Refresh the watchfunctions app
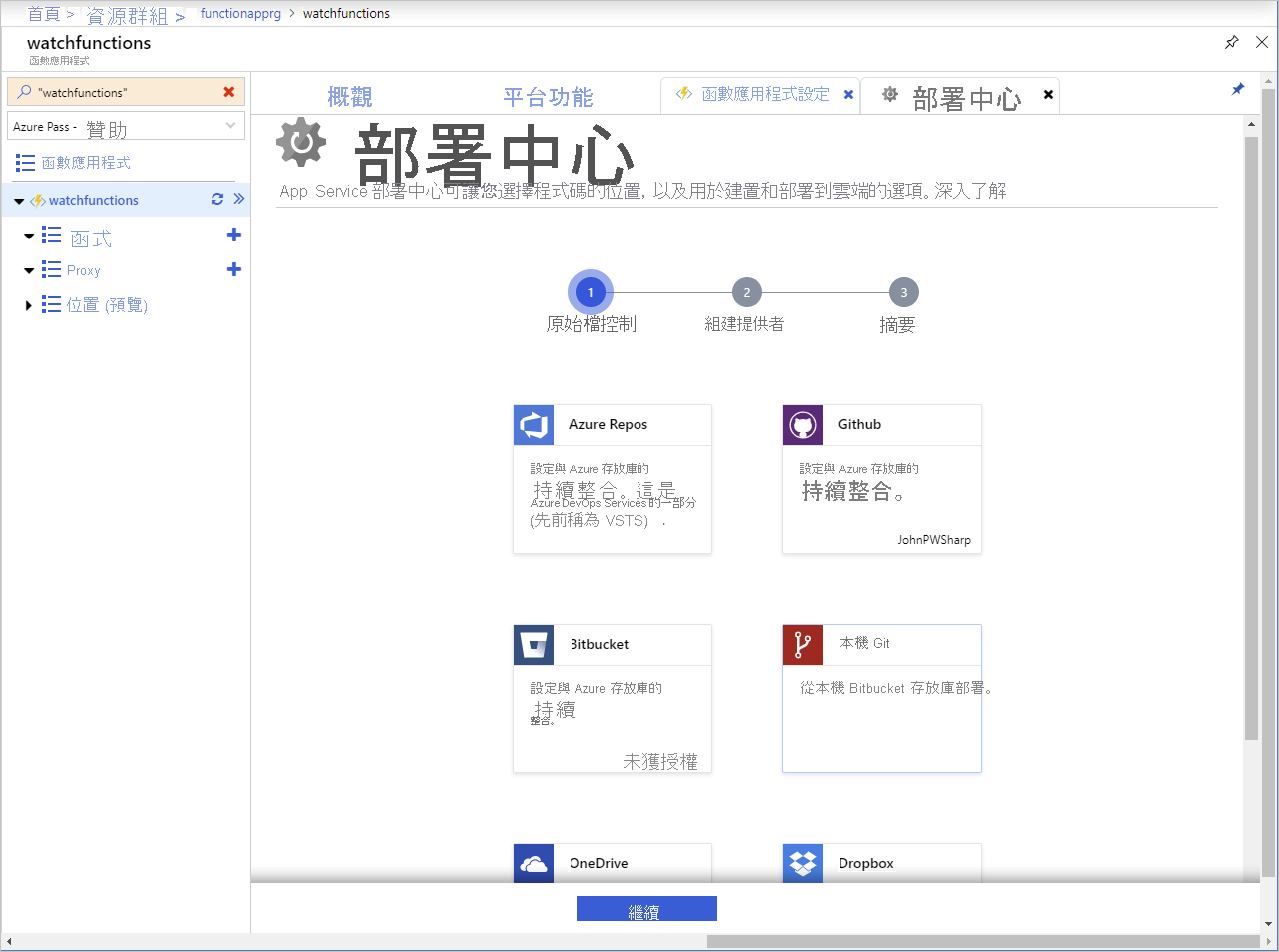The width and height of the screenshot is (1279, 952). pyautogui.click(x=217, y=199)
